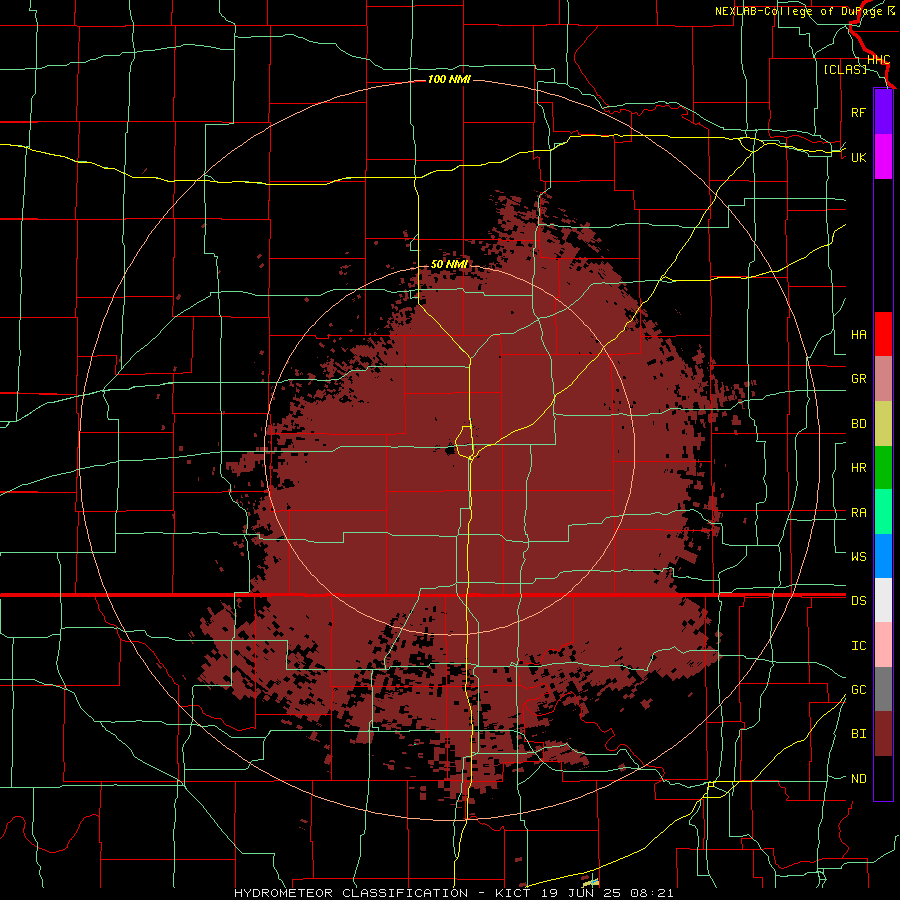This screenshot has width=900, height=900.
Task: Click the 100 NMI range ring label
Action: tap(449, 79)
